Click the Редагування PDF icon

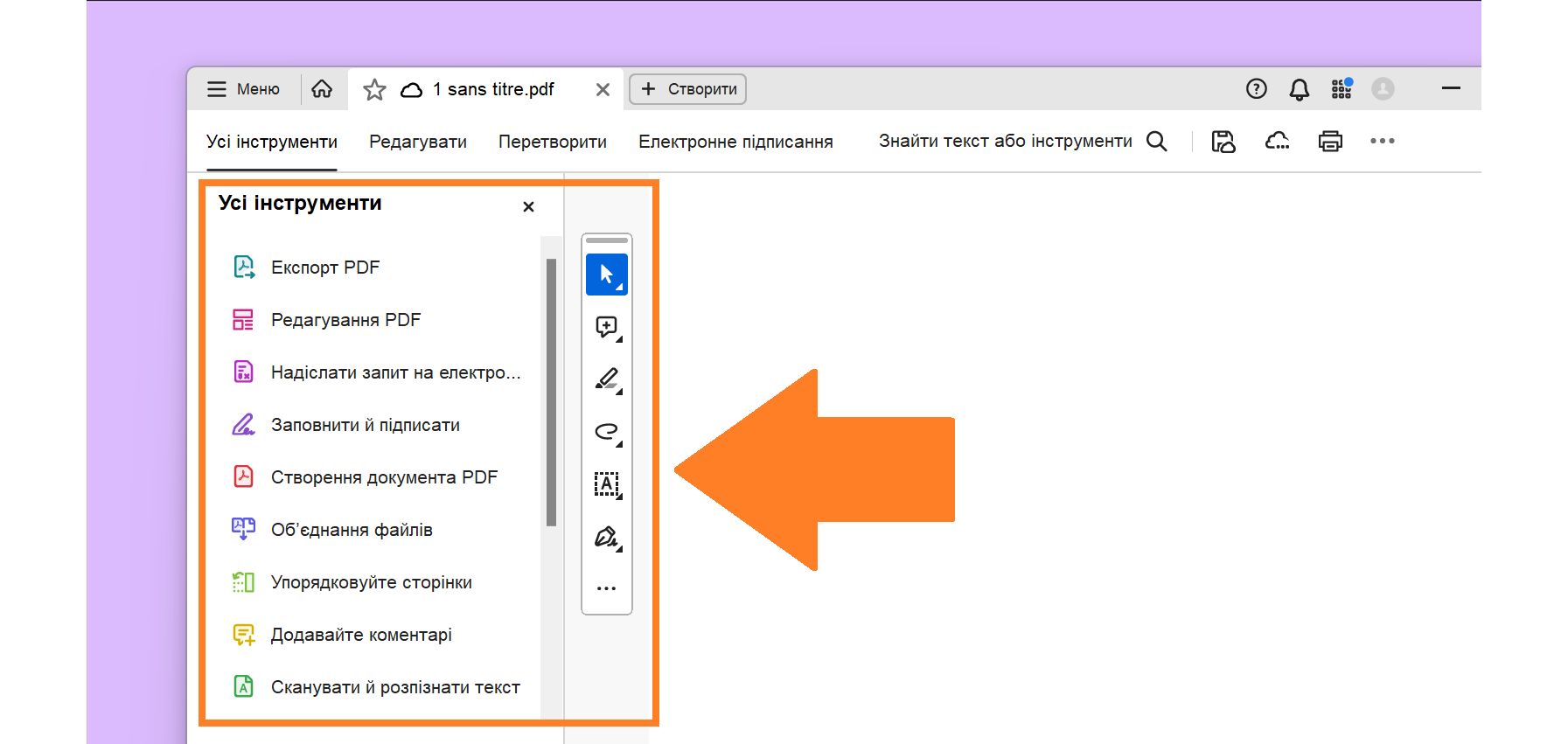point(243,320)
